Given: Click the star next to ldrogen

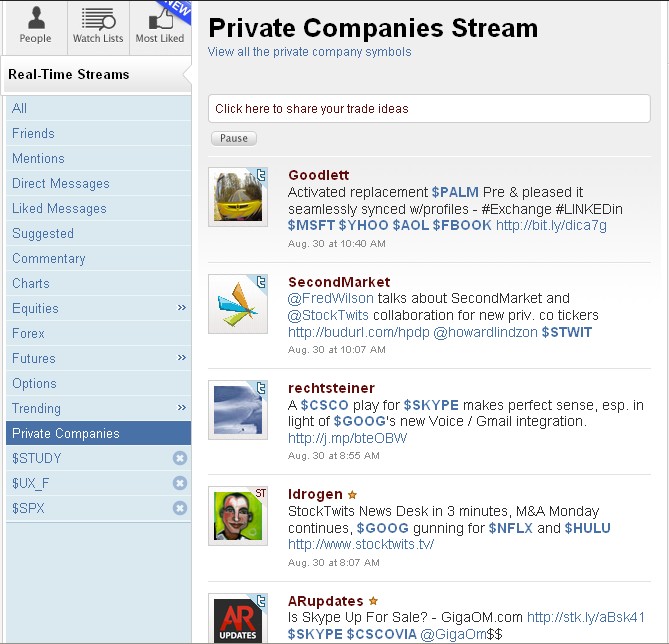Looking at the screenshot, I should [x=352, y=495].
